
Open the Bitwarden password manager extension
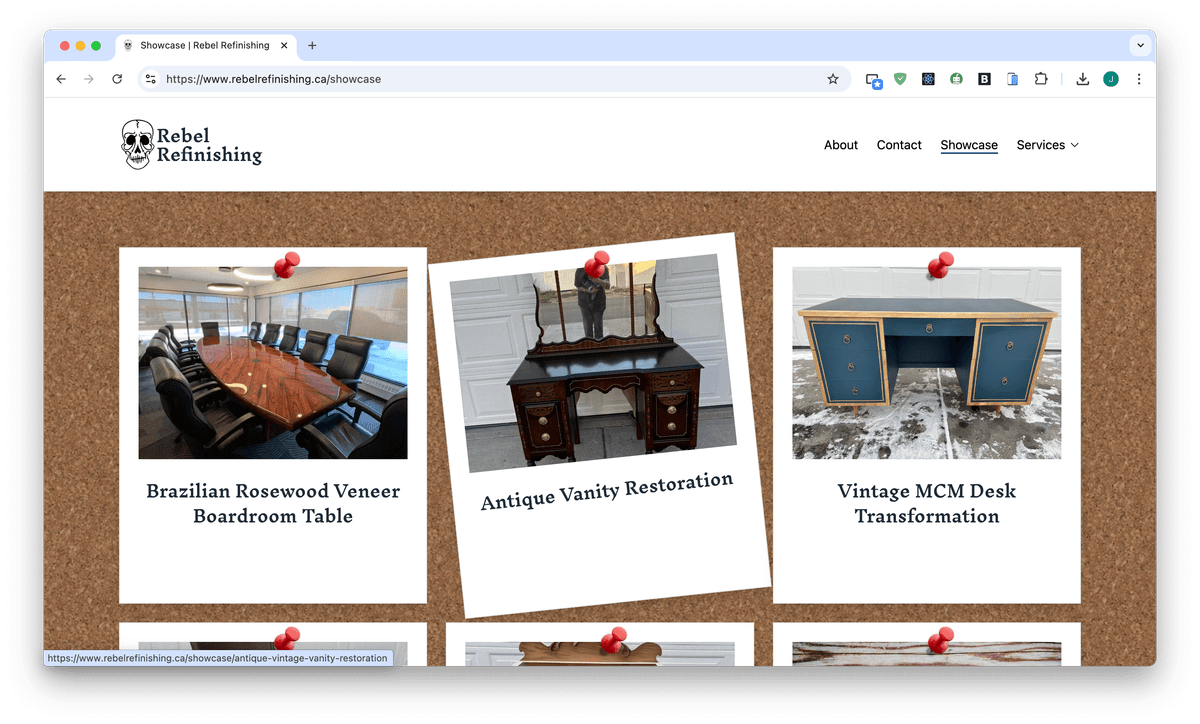[984, 79]
